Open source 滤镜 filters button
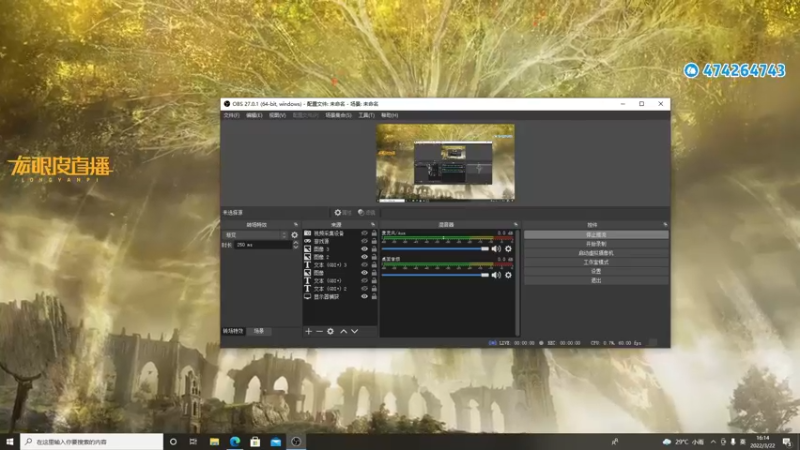This screenshot has height=450, width=800. (x=366, y=213)
